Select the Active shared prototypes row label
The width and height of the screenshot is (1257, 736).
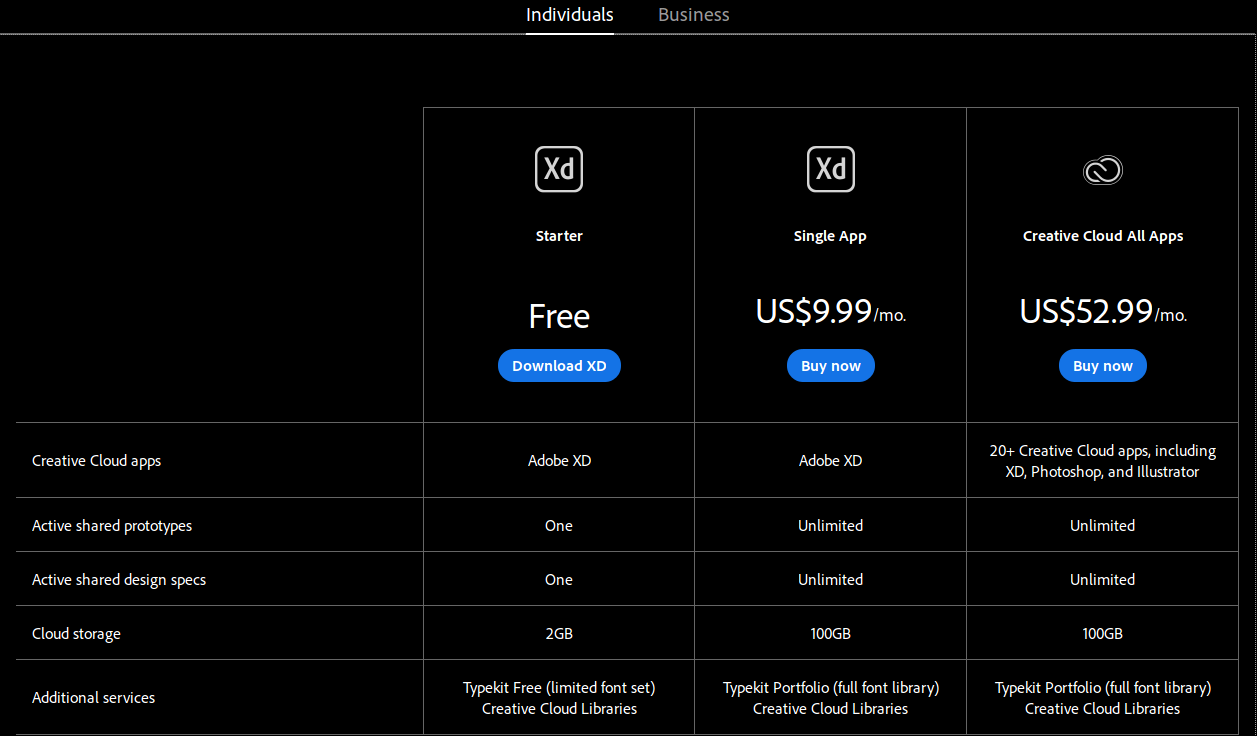point(112,526)
